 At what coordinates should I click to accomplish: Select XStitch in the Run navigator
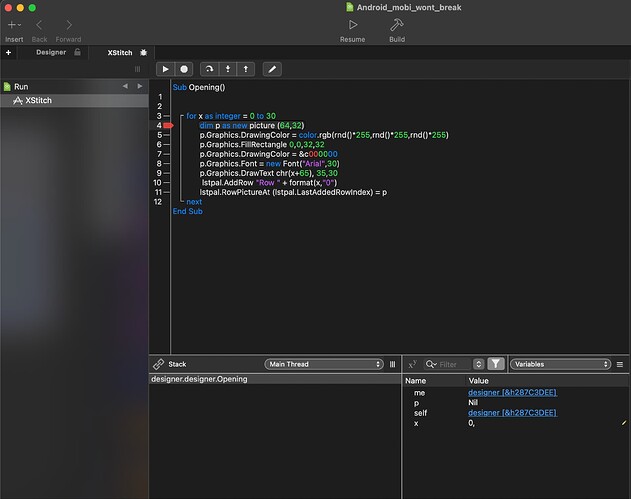(38, 101)
